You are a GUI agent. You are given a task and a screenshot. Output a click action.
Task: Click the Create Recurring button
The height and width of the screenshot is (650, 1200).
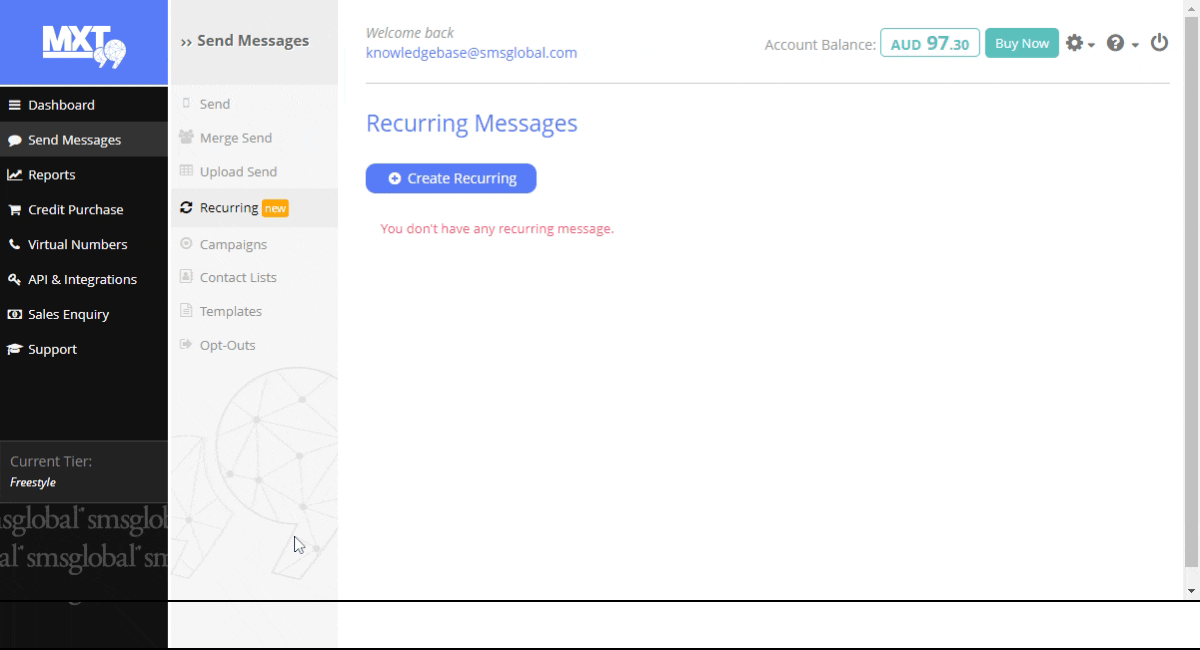pyautogui.click(x=451, y=178)
